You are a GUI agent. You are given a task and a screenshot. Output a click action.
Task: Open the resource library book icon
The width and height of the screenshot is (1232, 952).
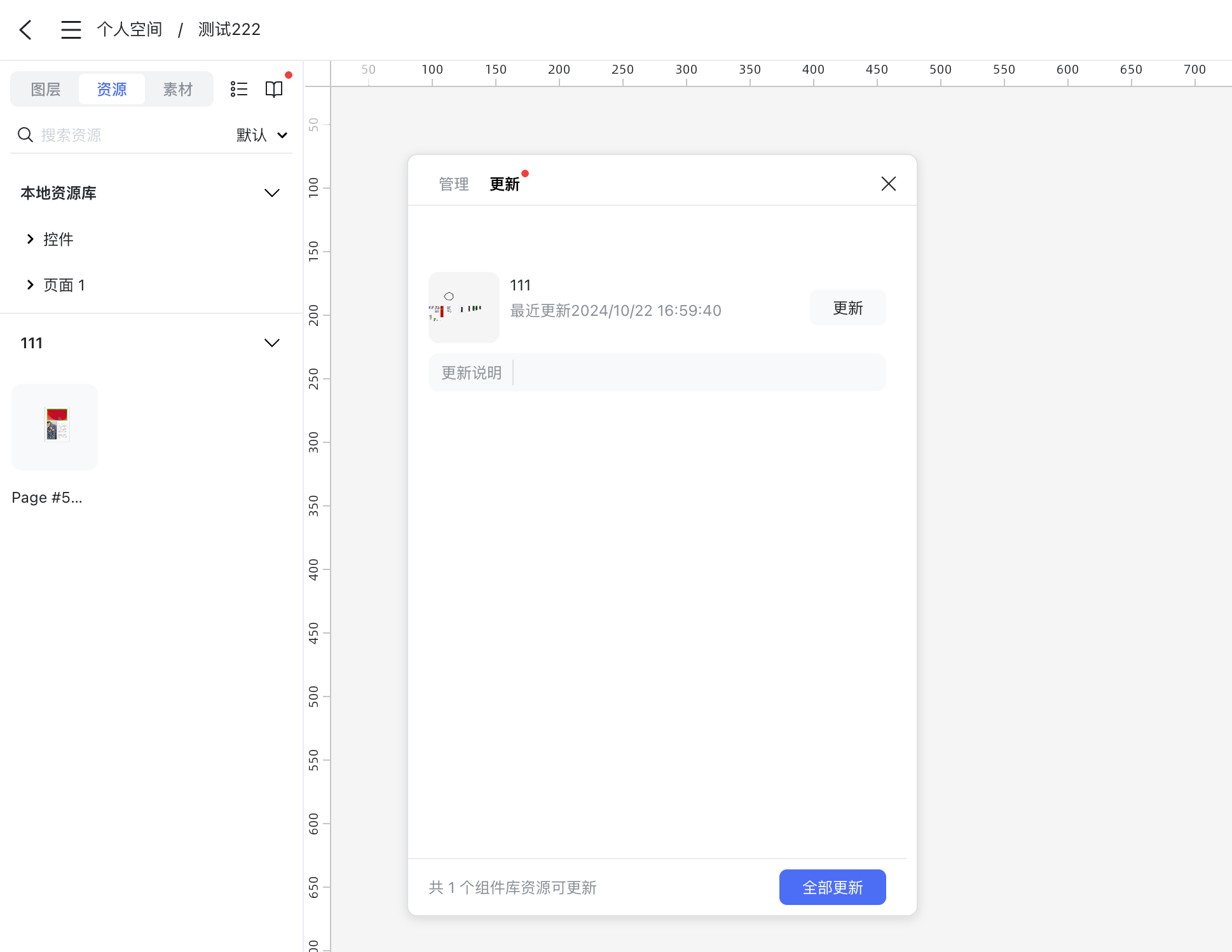click(274, 89)
